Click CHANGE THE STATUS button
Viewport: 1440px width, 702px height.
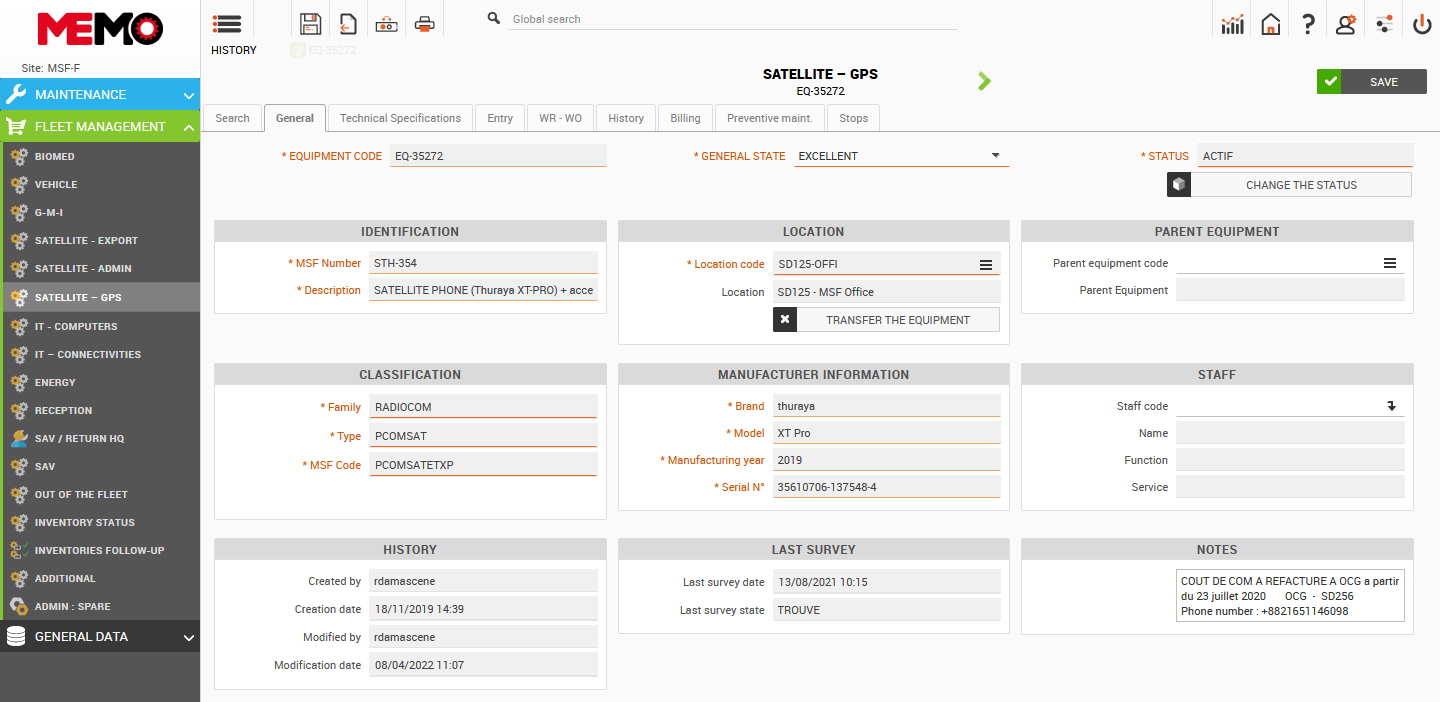pos(1289,185)
